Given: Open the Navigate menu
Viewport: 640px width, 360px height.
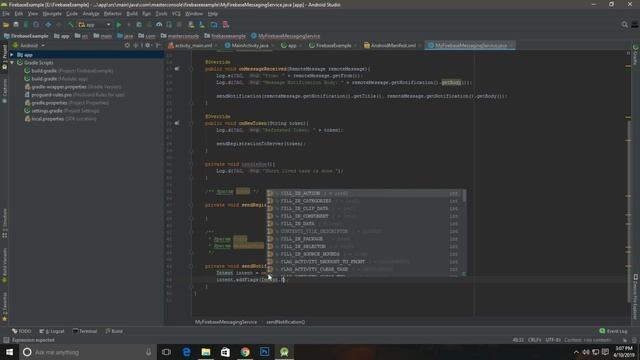Looking at the screenshot, I should click(52, 13).
